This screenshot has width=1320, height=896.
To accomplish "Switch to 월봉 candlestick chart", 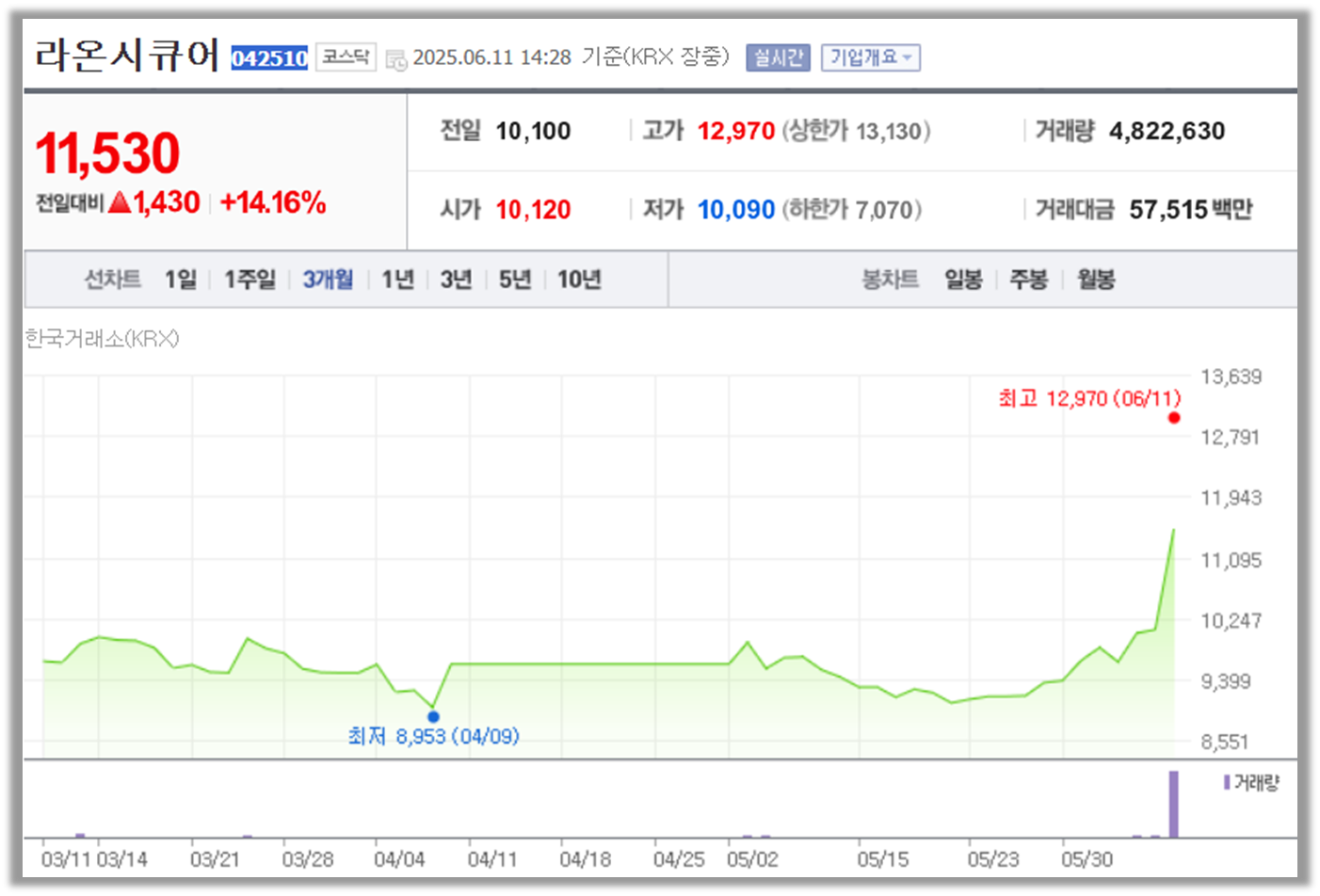I will tap(1096, 280).
